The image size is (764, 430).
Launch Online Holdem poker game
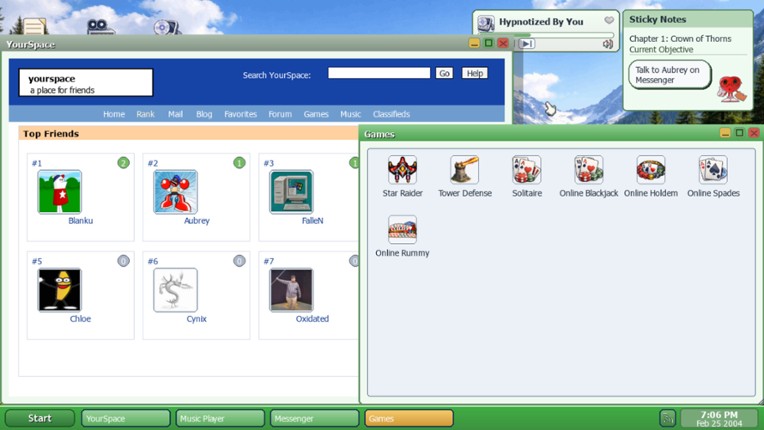tap(650, 171)
